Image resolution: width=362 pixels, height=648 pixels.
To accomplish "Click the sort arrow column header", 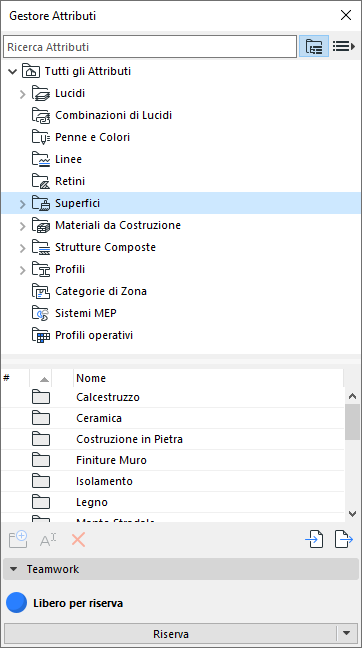I will (x=40, y=378).
